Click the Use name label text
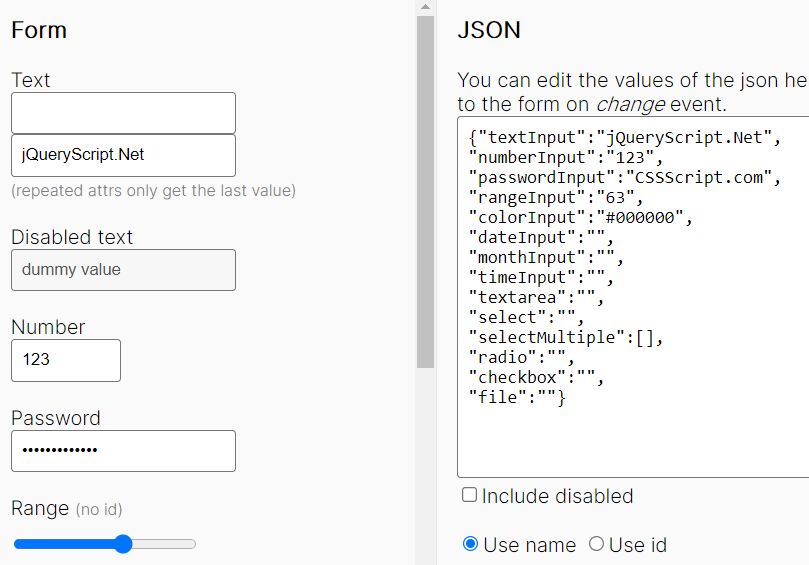Image resolution: width=809 pixels, height=565 pixels. click(529, 545)
